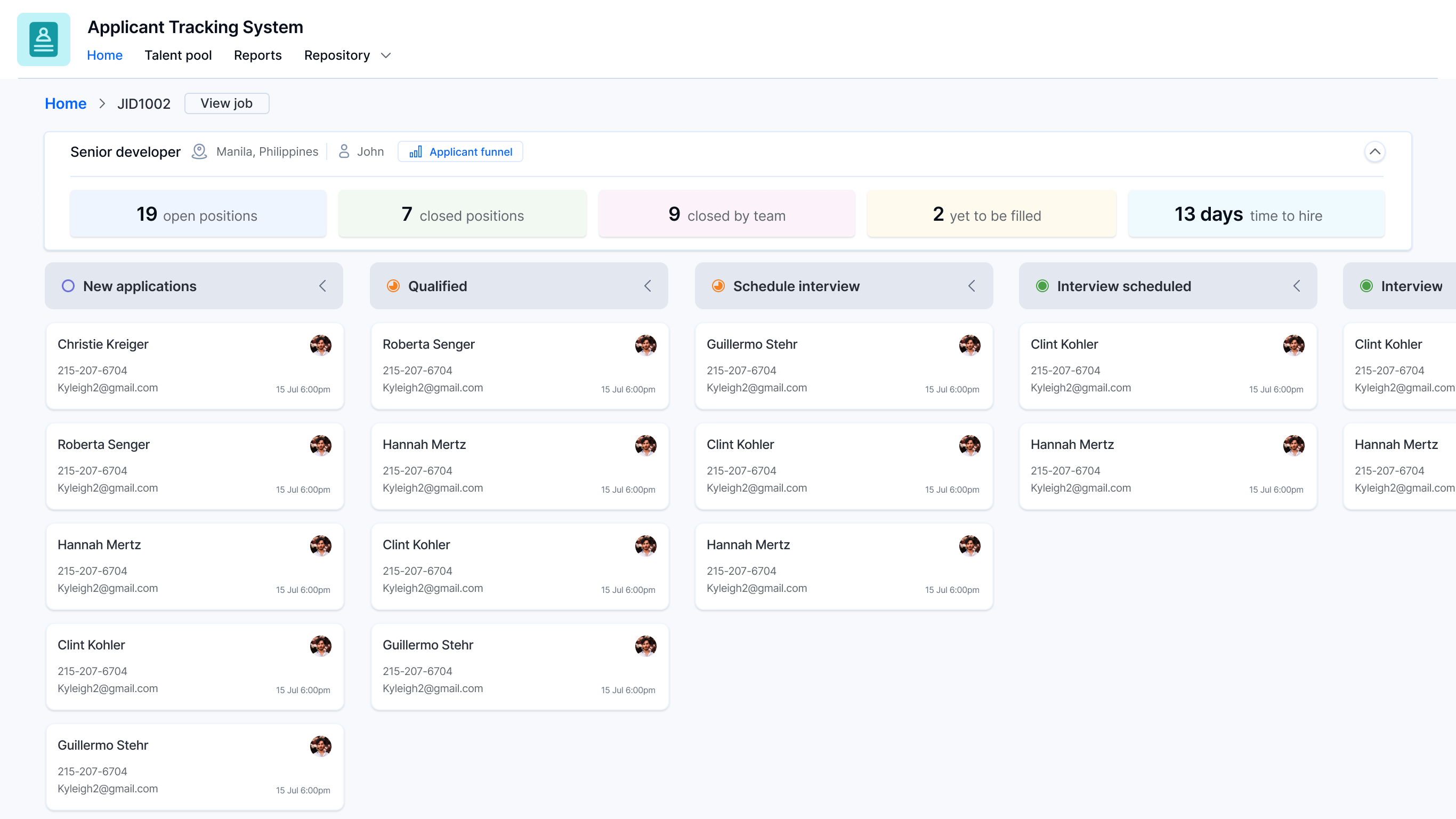Click the 19 open positions tile
The width and height of the screenshot is (1456, 819).
tap(198, 214)
